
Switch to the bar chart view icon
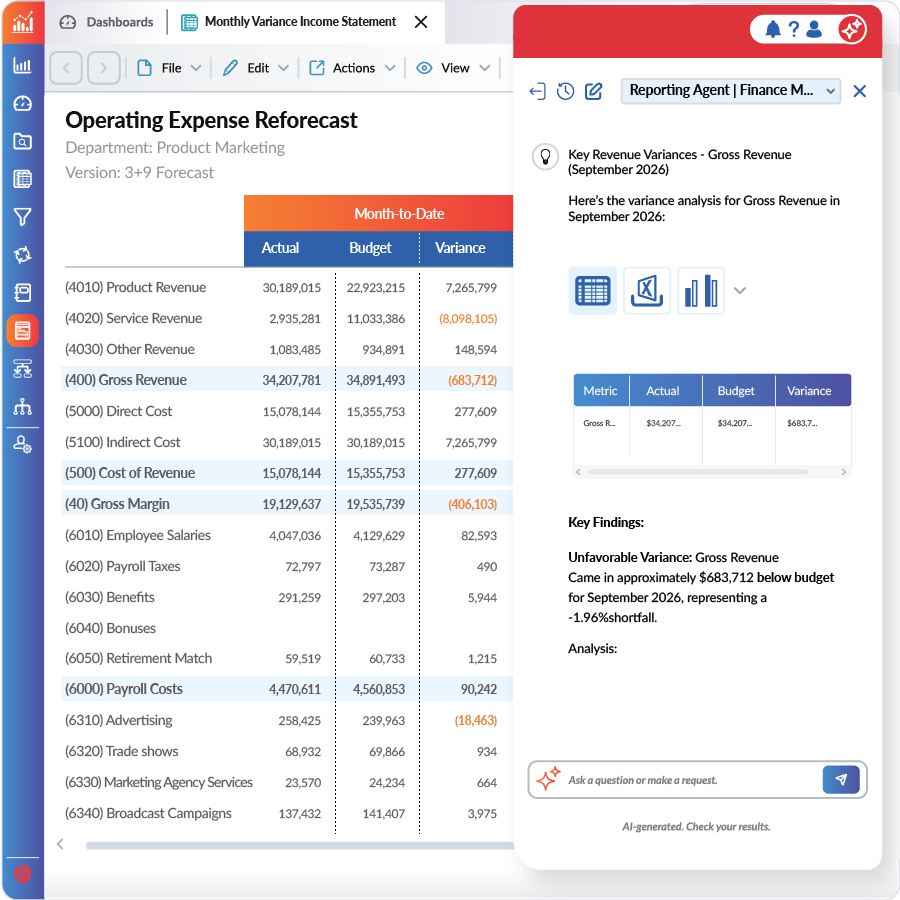tap(701, 291)
